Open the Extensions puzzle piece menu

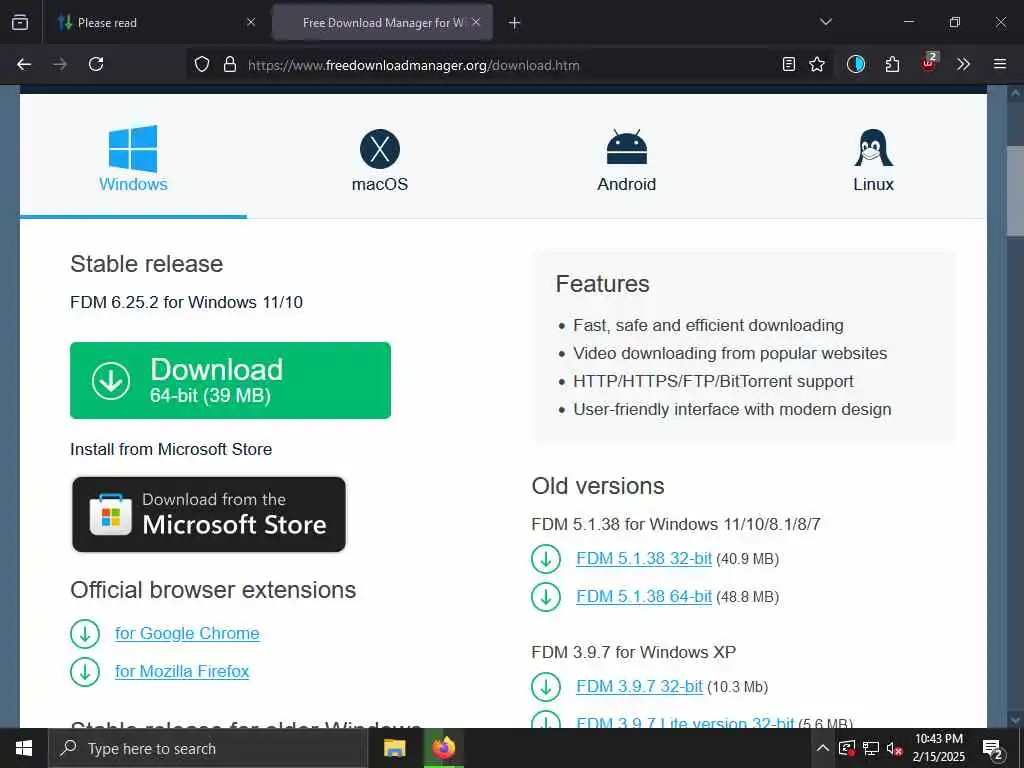[892, 64]
